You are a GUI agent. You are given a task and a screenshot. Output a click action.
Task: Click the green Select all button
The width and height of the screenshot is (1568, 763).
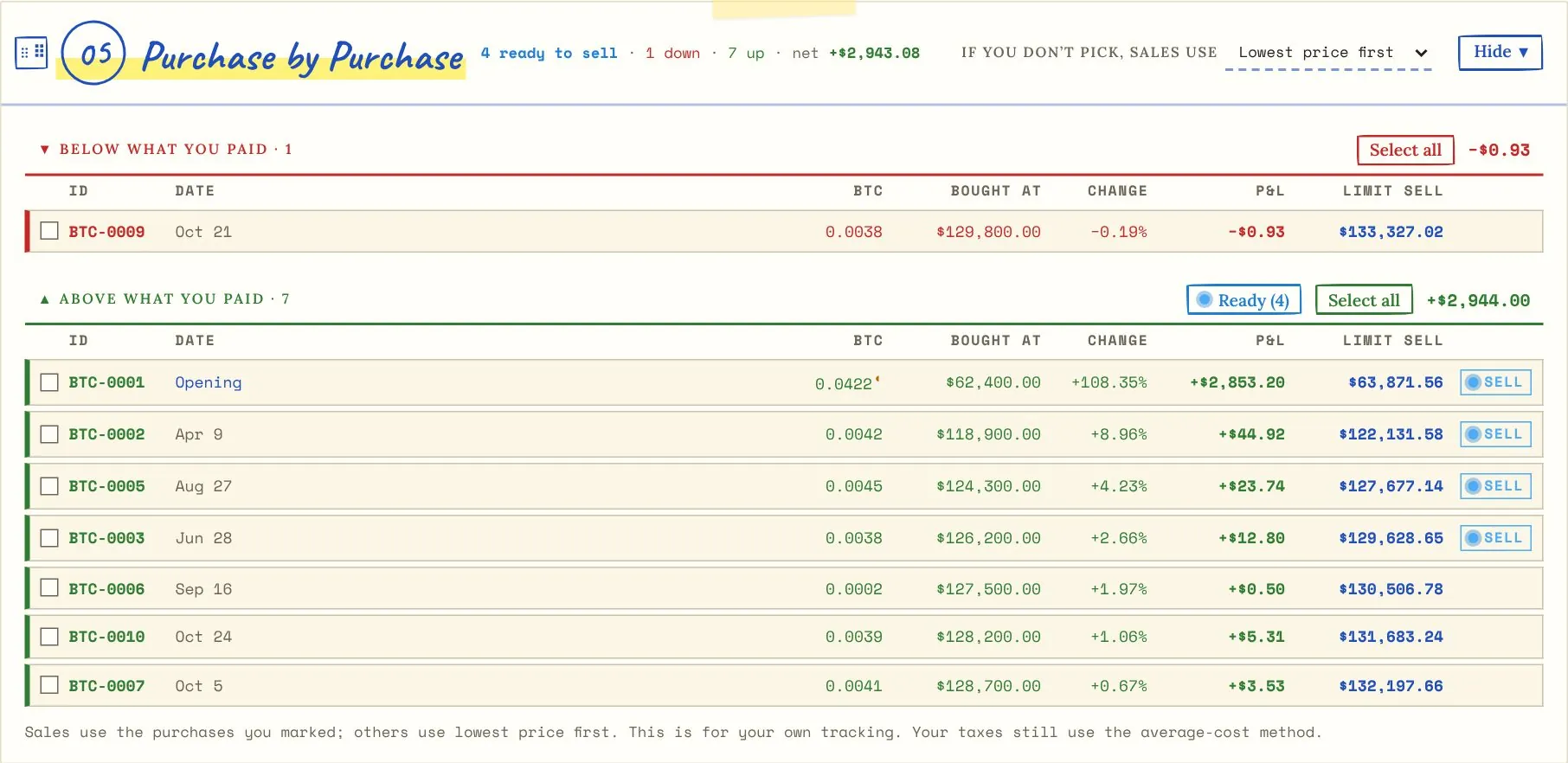coord(1364,300)
